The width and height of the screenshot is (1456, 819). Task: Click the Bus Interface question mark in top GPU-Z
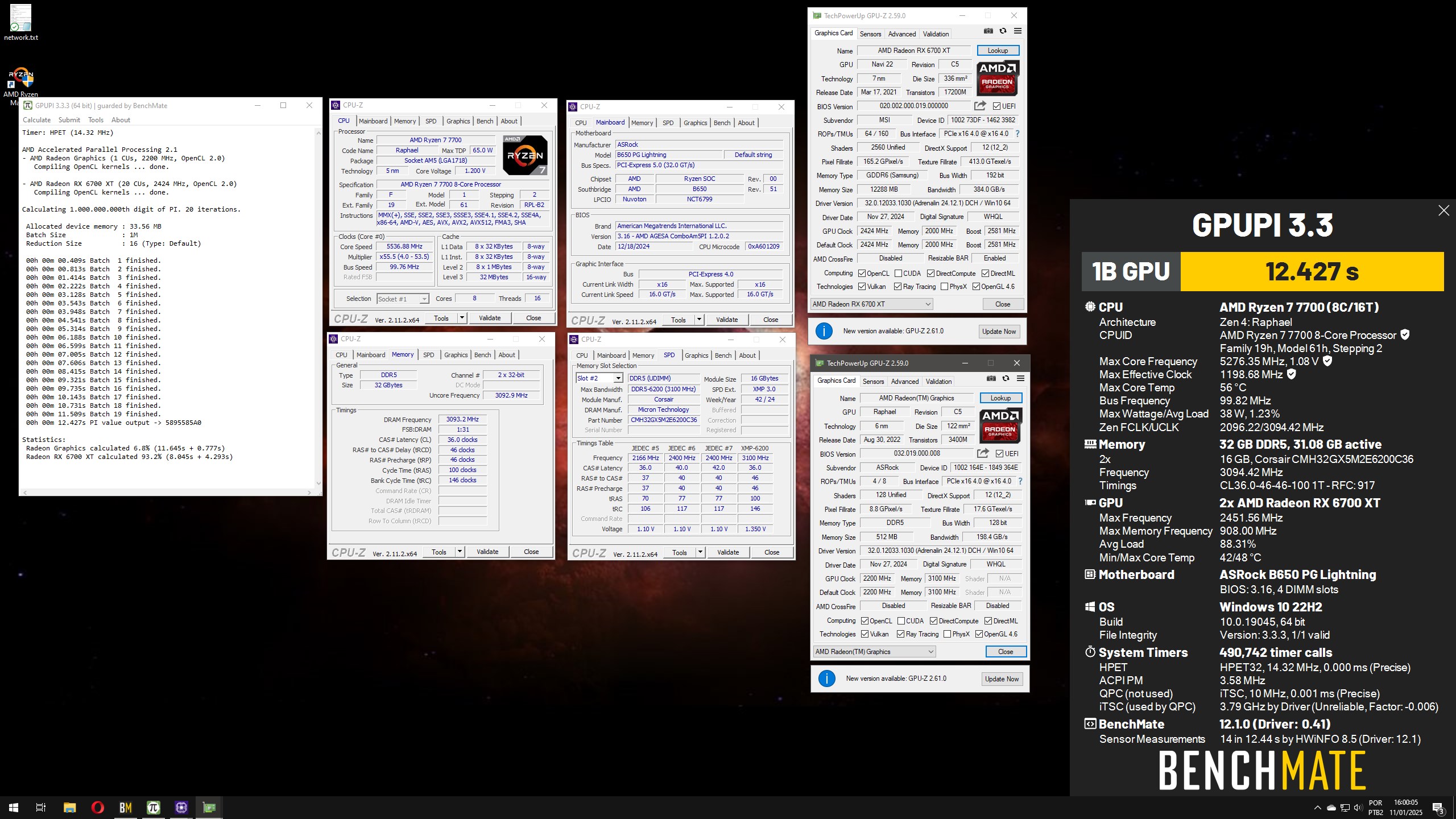pyautogui.click(x=1017, y=134)
